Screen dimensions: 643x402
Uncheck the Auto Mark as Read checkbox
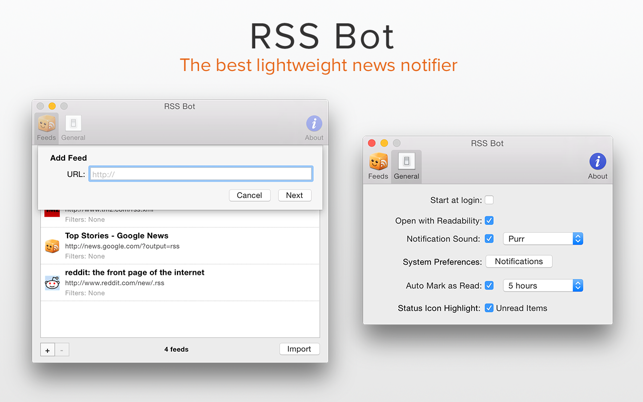coord(489,286)
